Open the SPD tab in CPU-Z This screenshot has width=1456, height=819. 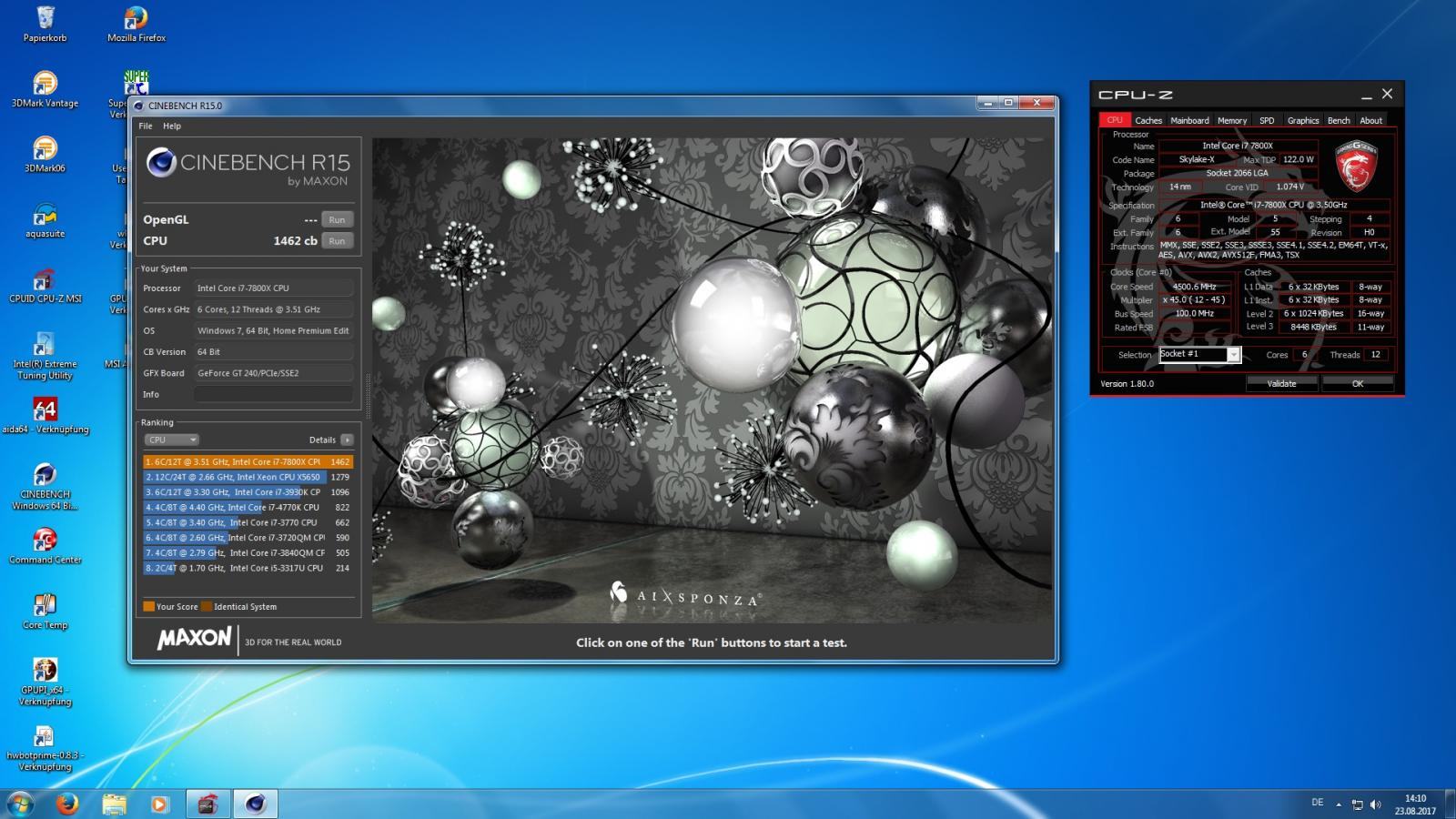coord(1267,120)
